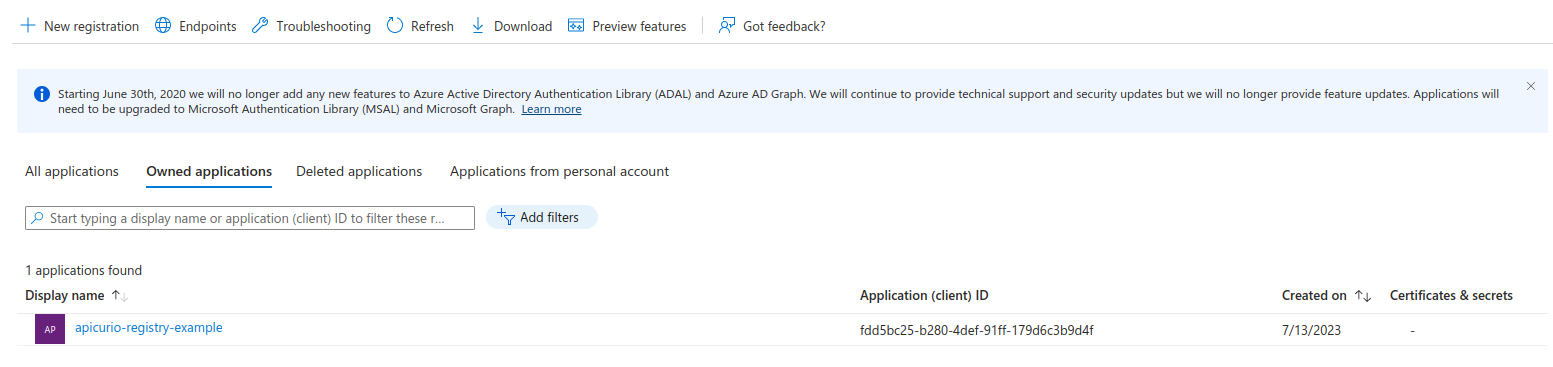
Task: Open Applications from personal account tab
Action: (x=559, y=171)
